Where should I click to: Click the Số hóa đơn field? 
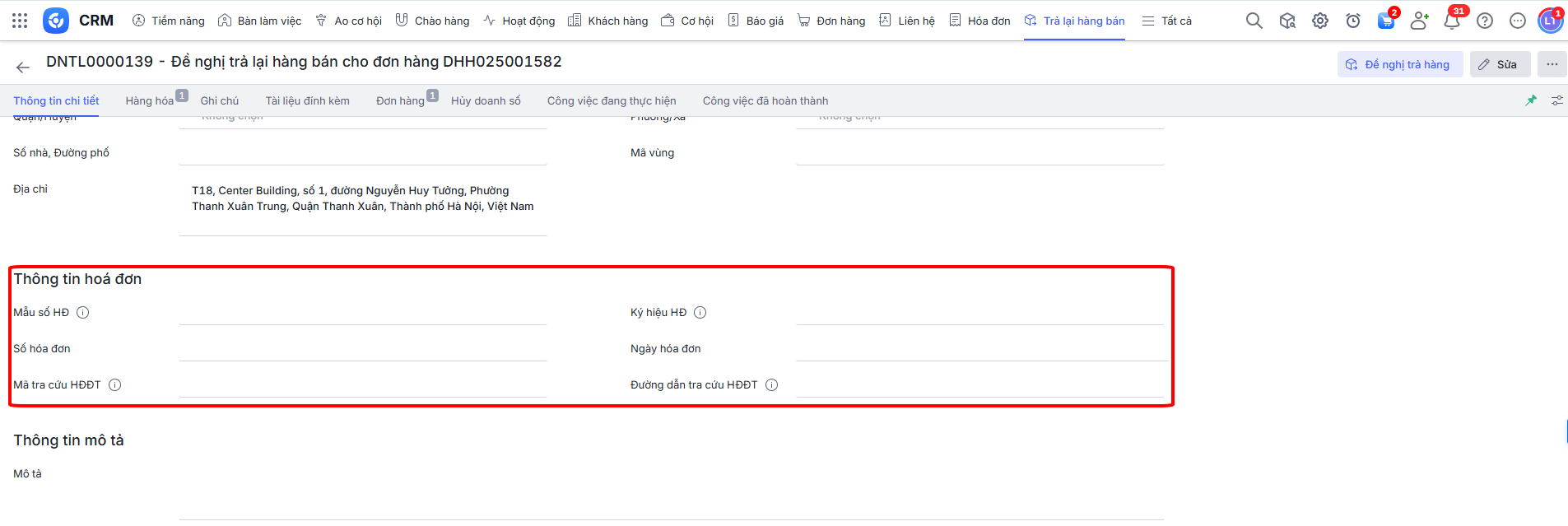[x=362, y=349]
